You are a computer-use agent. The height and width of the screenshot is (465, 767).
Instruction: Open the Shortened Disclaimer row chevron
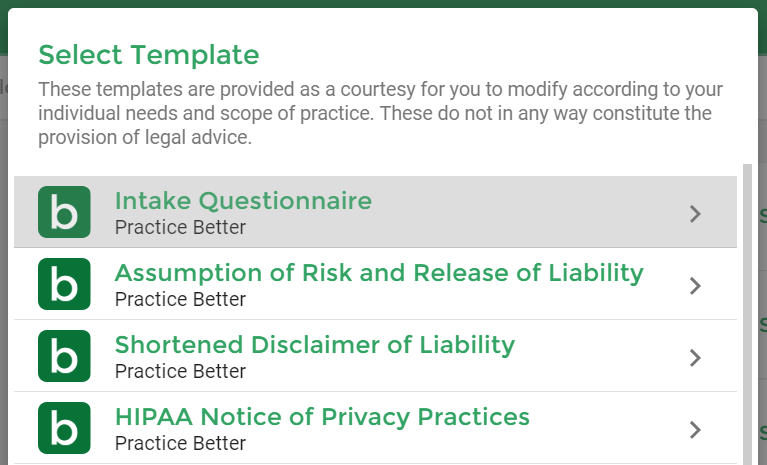pos(695,358)
